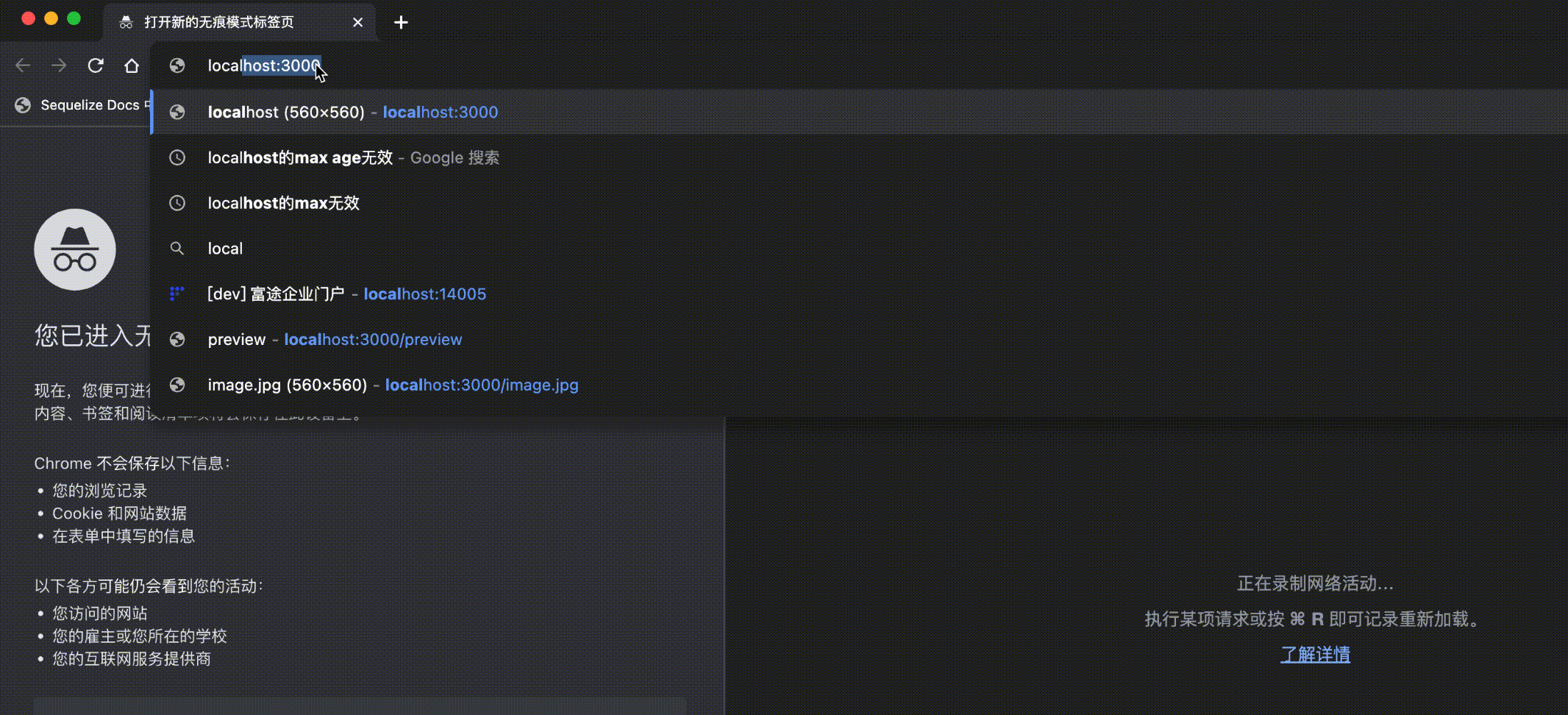Reload the page with the refresh icon
The width and height of the screenshot is (1568, 715).
point(96,65)
